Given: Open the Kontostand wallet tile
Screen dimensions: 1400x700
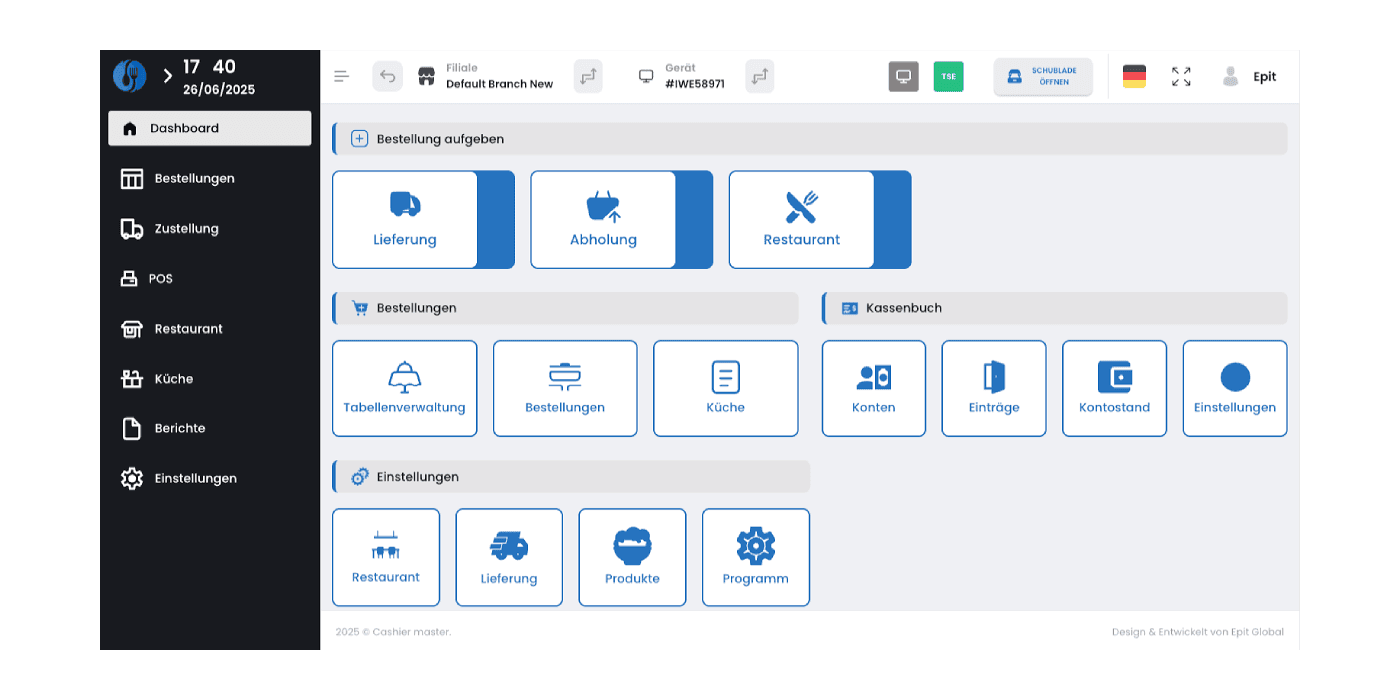Looking at the screenshot, I should click(x=1114, y=388).
